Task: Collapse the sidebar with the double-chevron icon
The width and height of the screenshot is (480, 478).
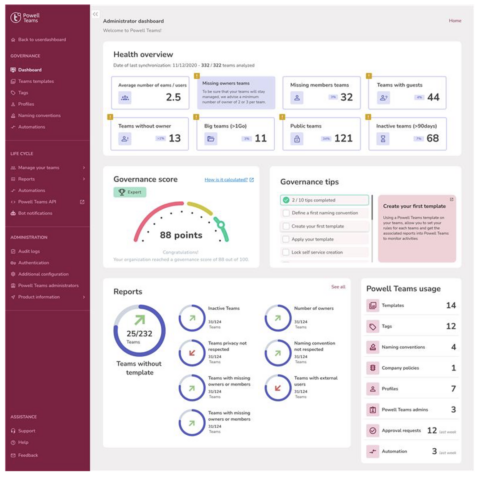Action: pyautogui.click(x=96, y=14)
